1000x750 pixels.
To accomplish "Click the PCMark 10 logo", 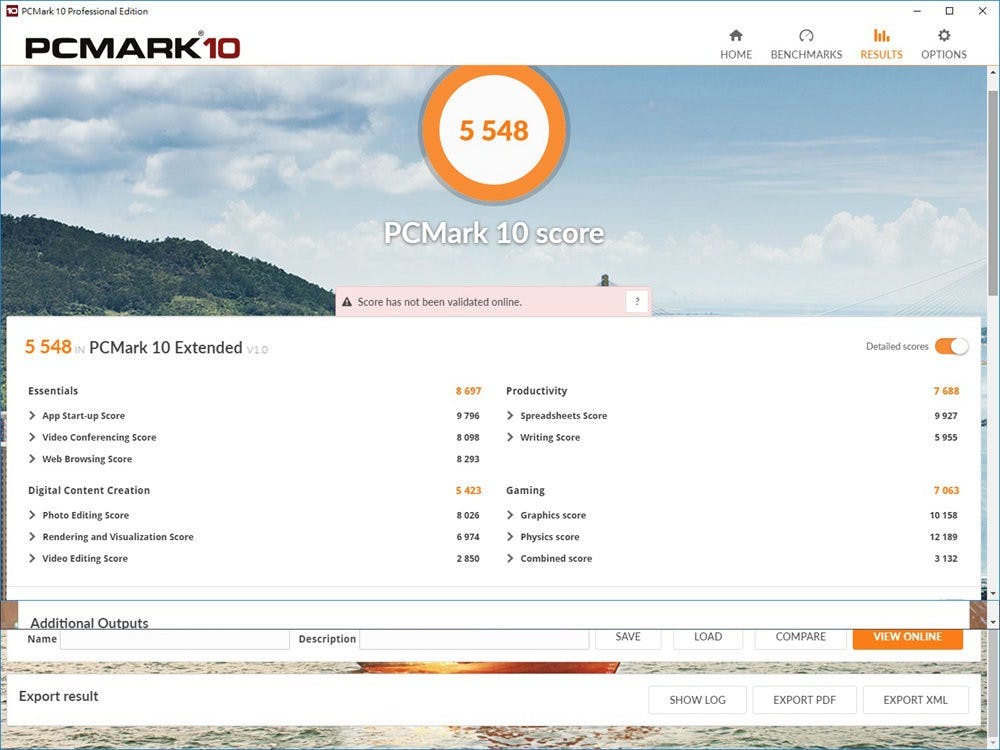I will 132,47.
